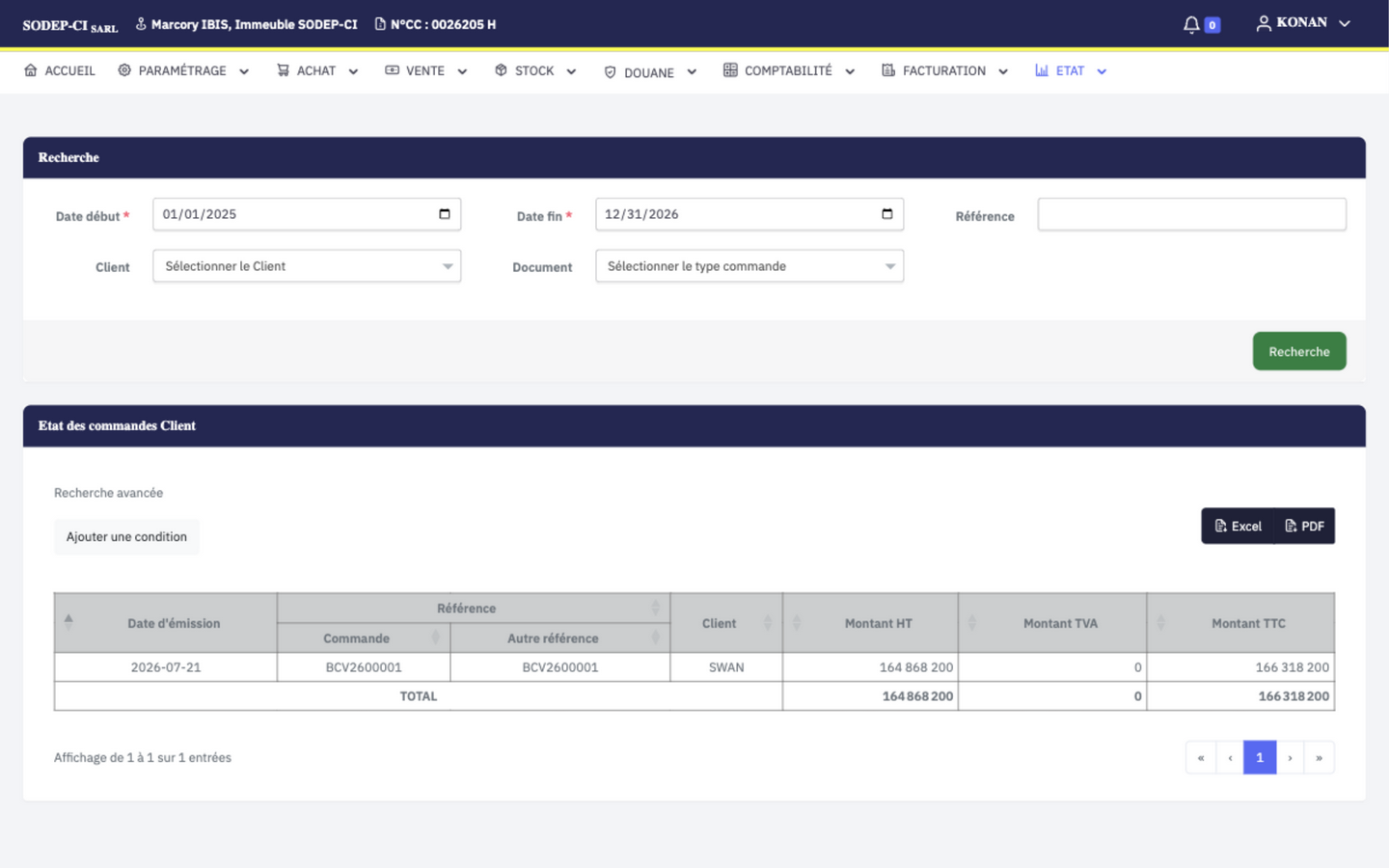The height and width of the screenshot is (868, 1389).
Task: Click into the Référence input field
Action: pos(1192,214)
